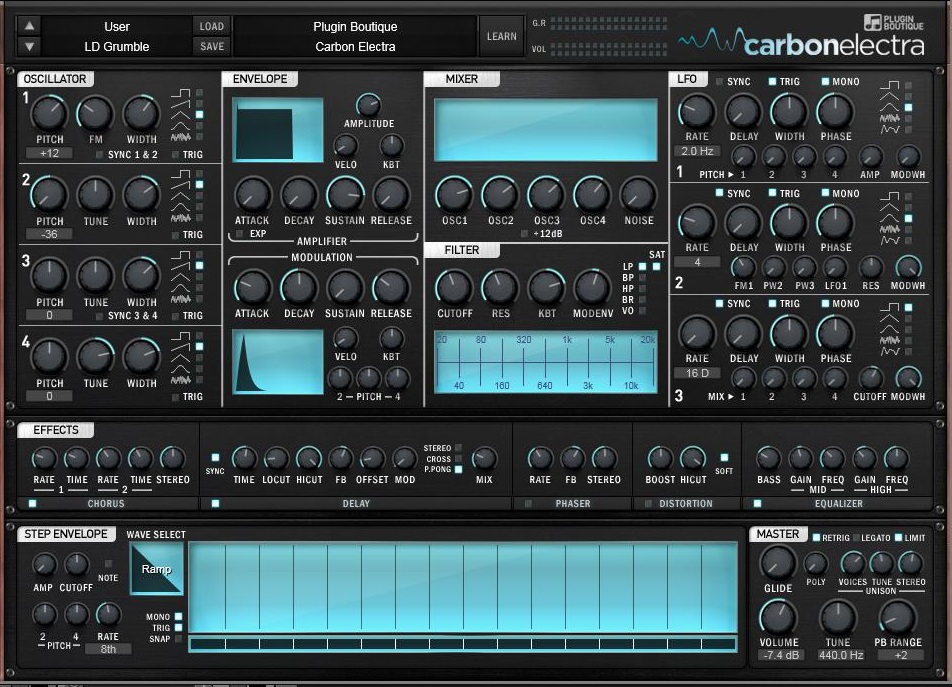Image resolution: width=952 pixels, height=687 pixels.
Task: Select the next preset with the down arrow
Action: click(29, 46)
